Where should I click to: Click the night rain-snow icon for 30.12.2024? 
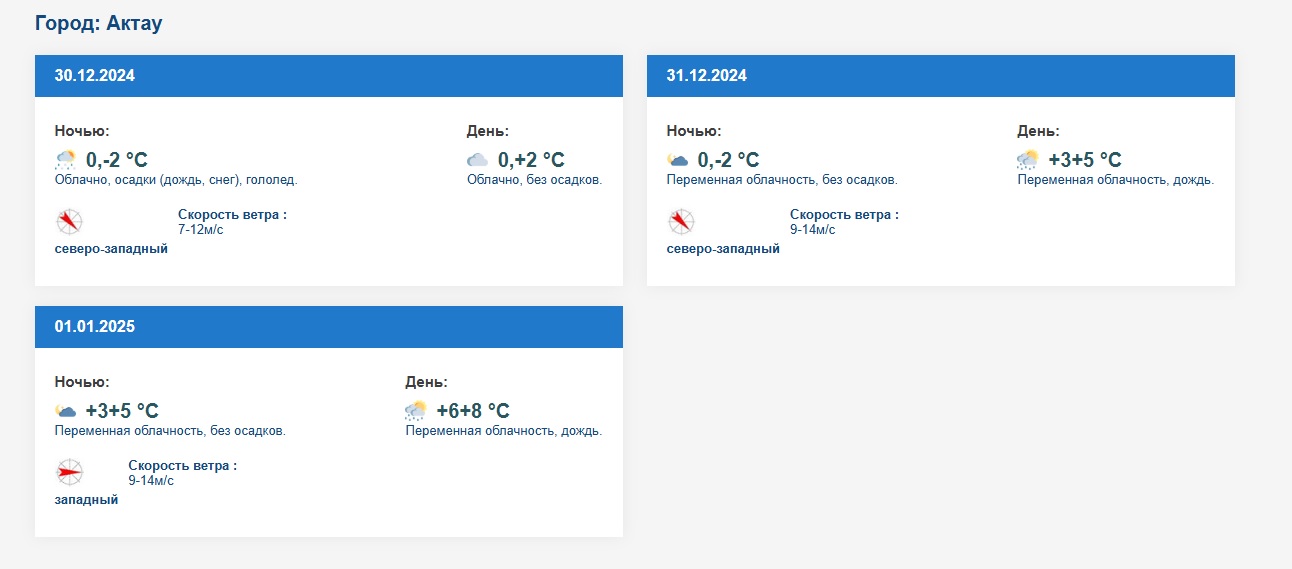tap(66, 160)
